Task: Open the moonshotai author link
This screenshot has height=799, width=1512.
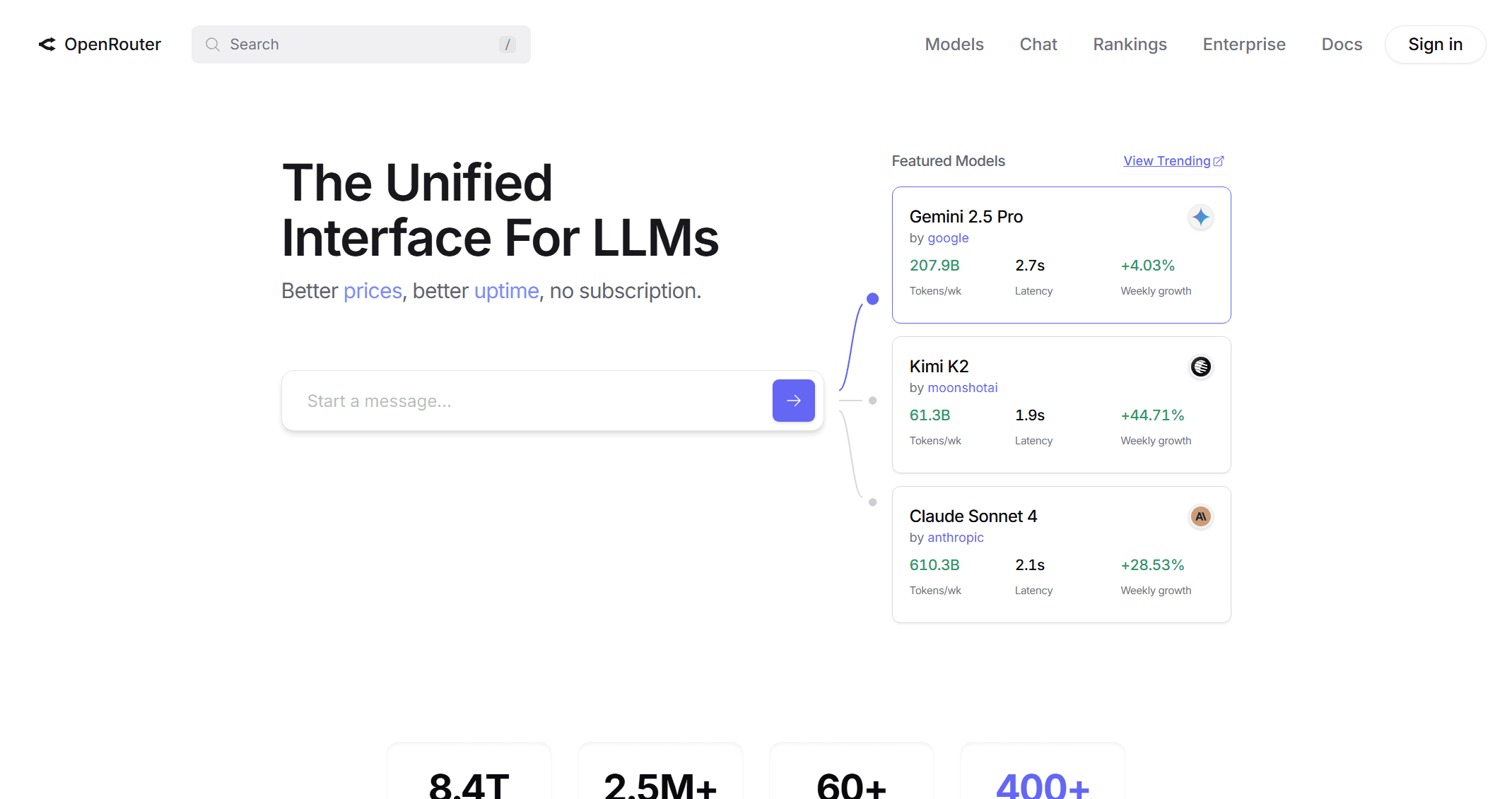Action: tap(962, 388)
